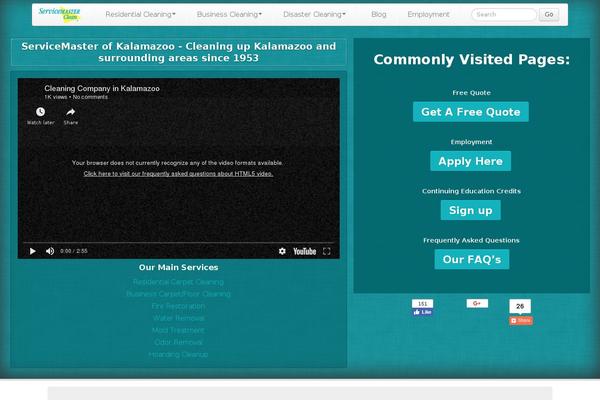Open the Fire Restoration link
Image resolution: width=600 pixels, height=400 pixels.
178,306
